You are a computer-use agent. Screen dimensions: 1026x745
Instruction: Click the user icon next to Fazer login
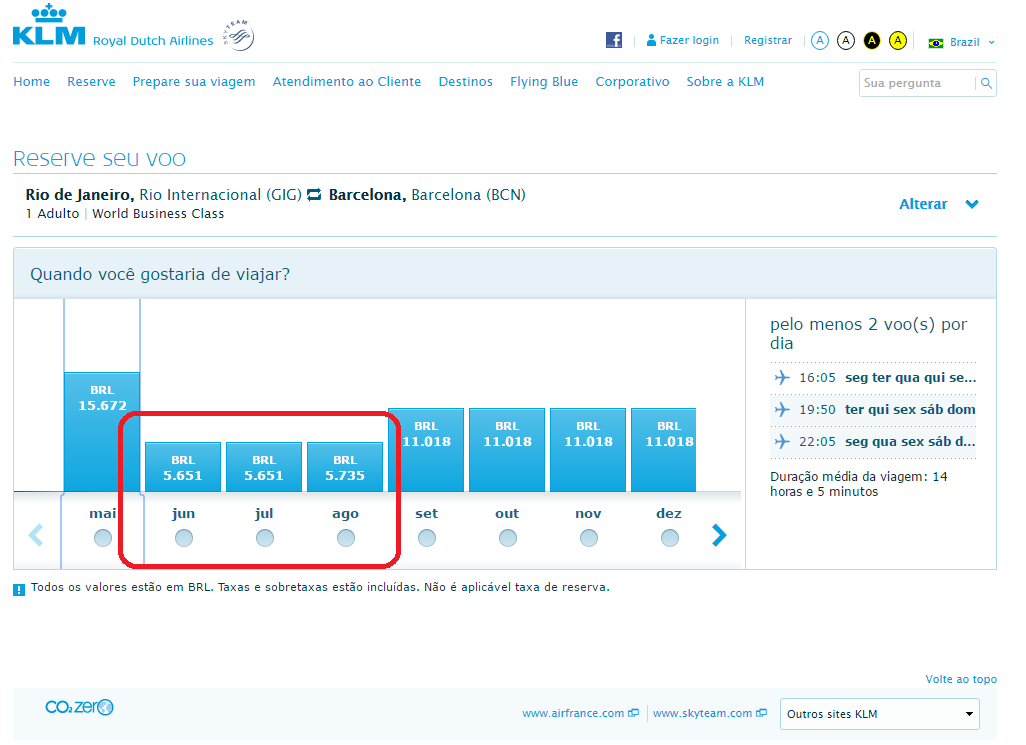point(651,40)
